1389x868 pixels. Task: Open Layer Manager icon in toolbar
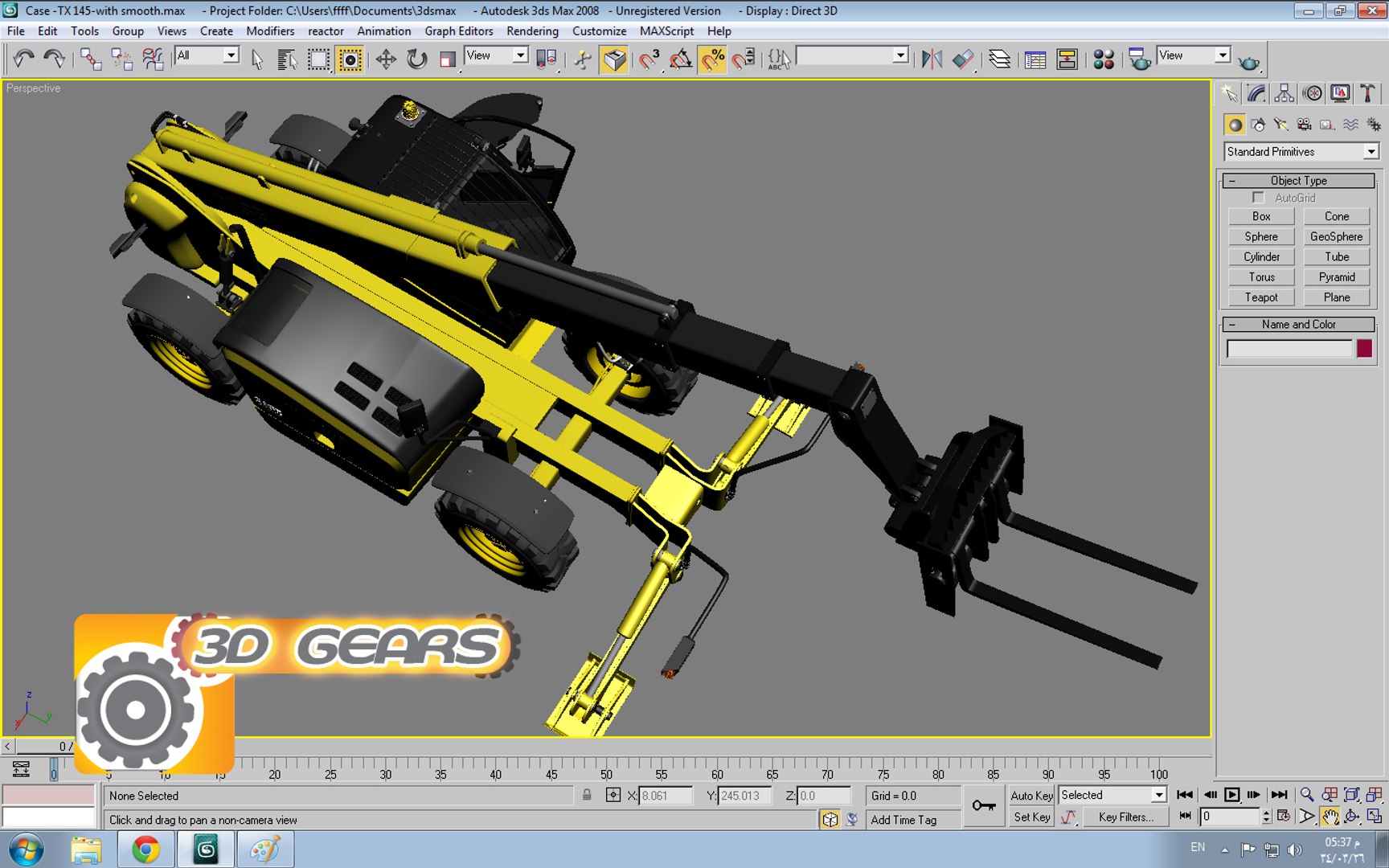tap(999, 59)
